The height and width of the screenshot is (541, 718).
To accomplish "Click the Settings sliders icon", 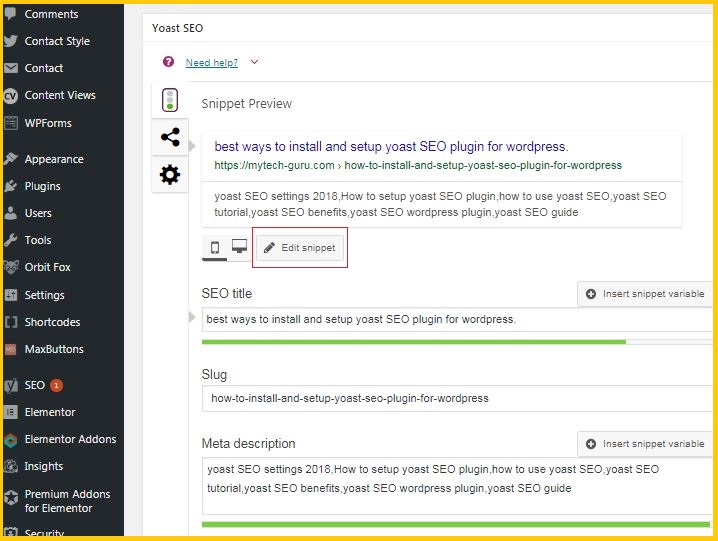I will (x=11, y=295).
